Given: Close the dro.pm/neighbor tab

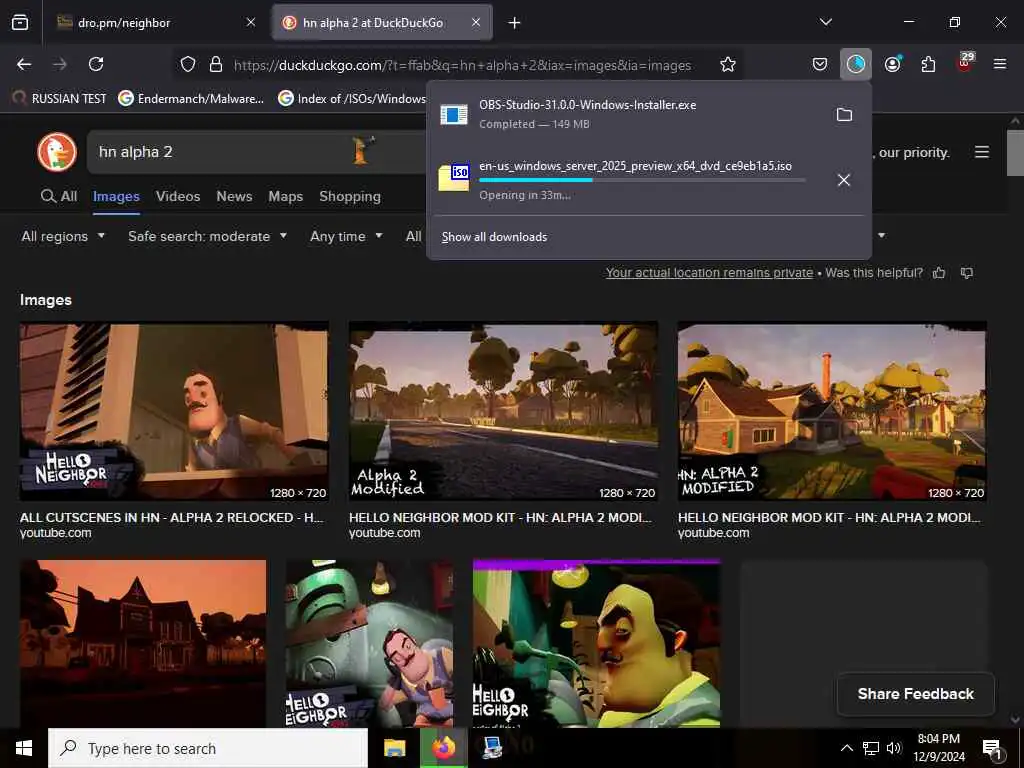Looking at the screenshot, I should [x=251, y=23].
